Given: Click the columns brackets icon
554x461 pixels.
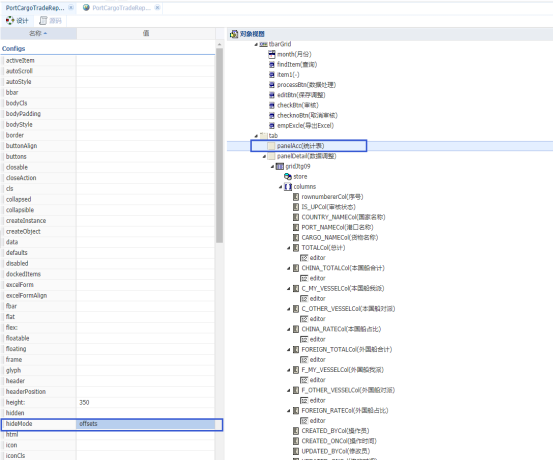Looking at the screenshot, I should point(288,187).
